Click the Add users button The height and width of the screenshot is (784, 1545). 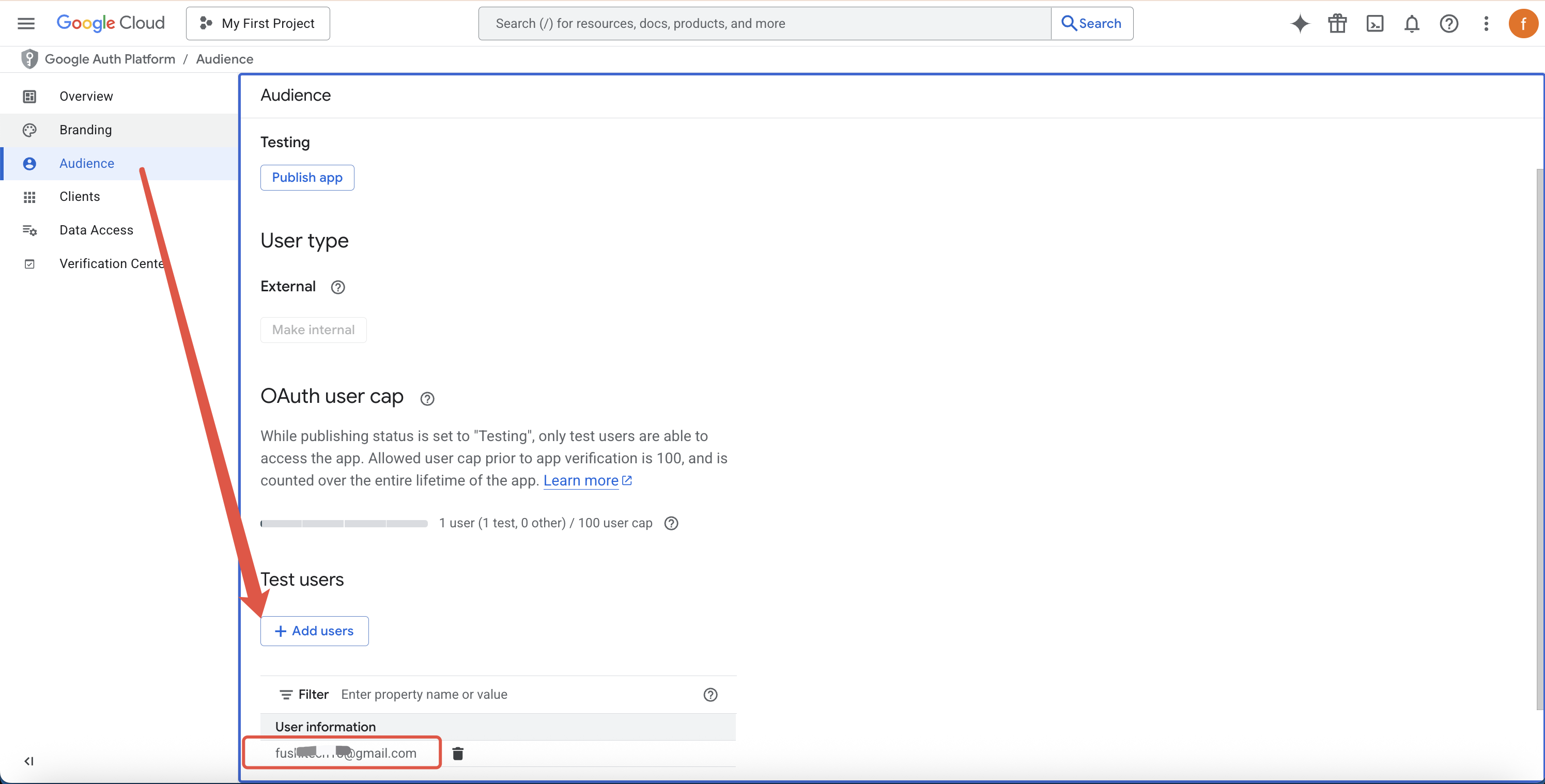point(314,631)
